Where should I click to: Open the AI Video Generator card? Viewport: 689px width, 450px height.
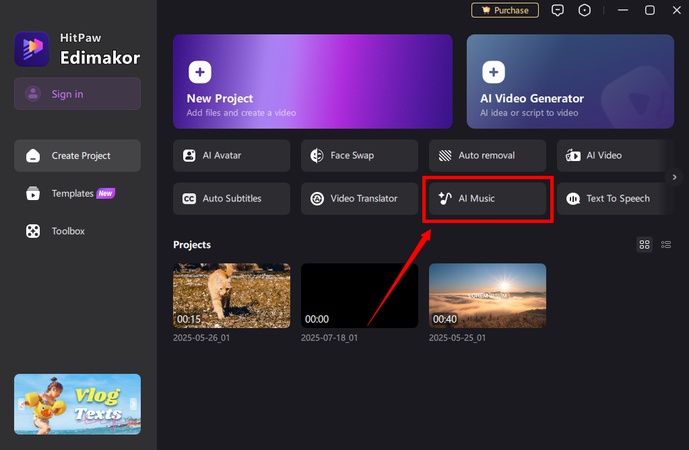(570, 81)
